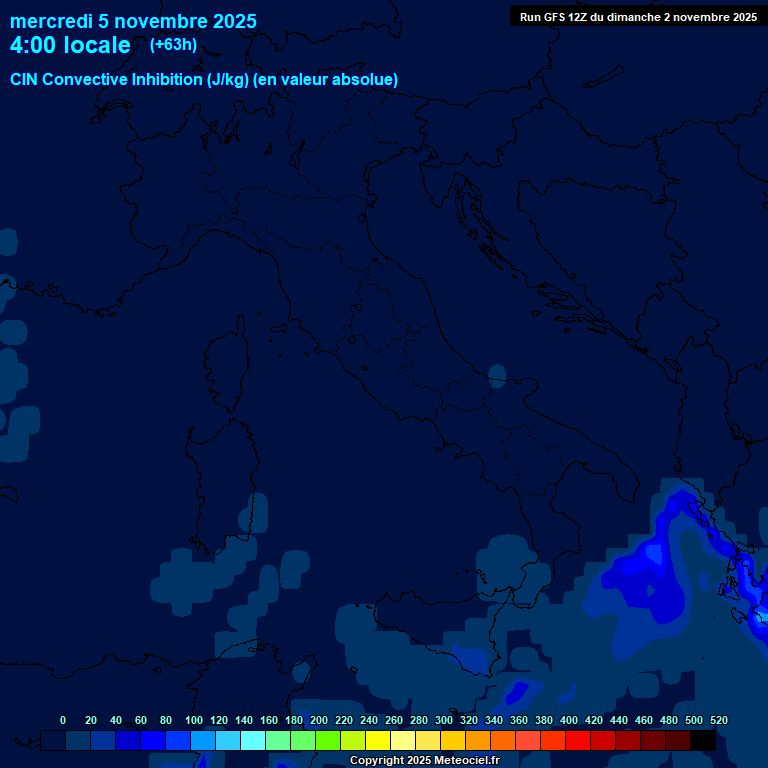Pick the orange swatch under 340 in legend
Viewport: 768px width, 768px height.
click(503, 740)
